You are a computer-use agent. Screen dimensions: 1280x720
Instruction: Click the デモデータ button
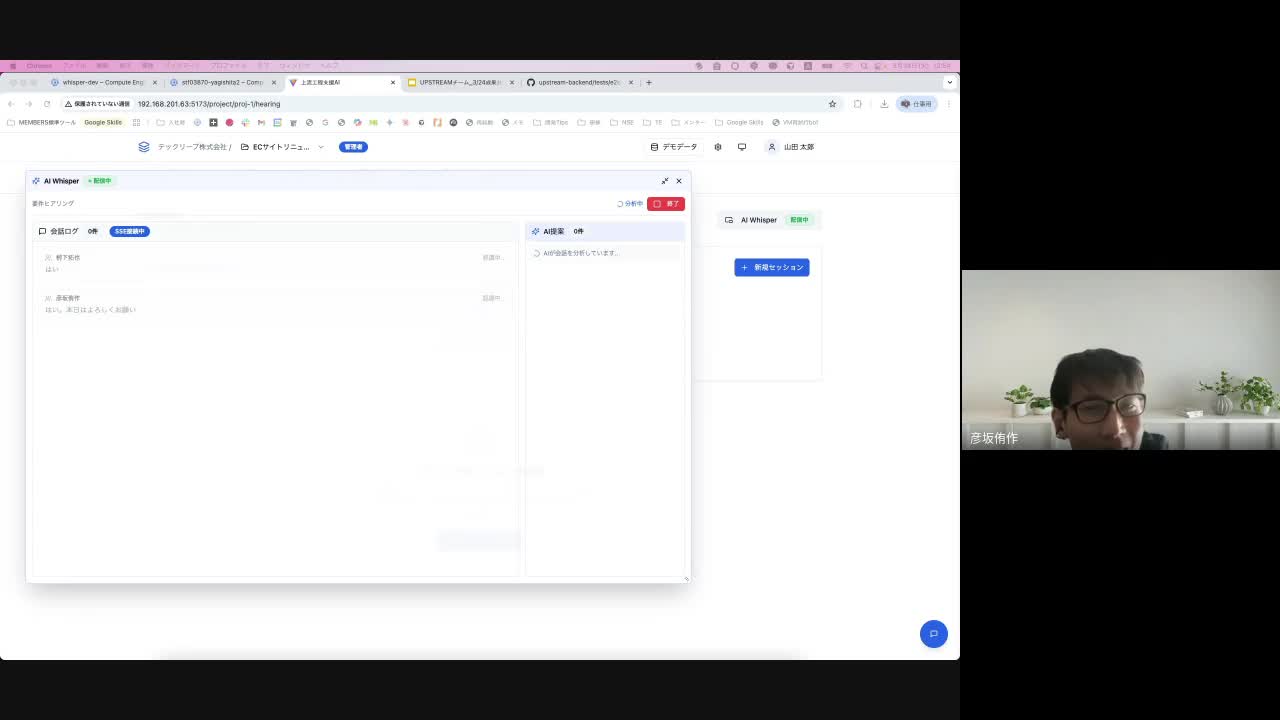point(674,147)
